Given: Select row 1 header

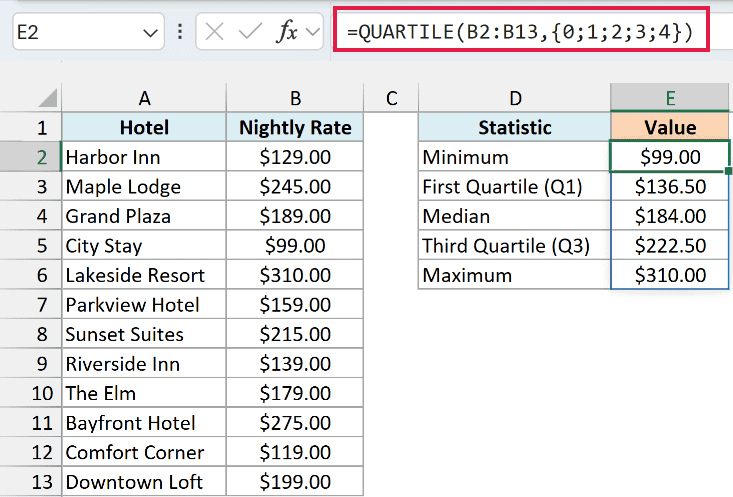Looking at the screenshot, I should pyautogui.click(x=31, y=127).
